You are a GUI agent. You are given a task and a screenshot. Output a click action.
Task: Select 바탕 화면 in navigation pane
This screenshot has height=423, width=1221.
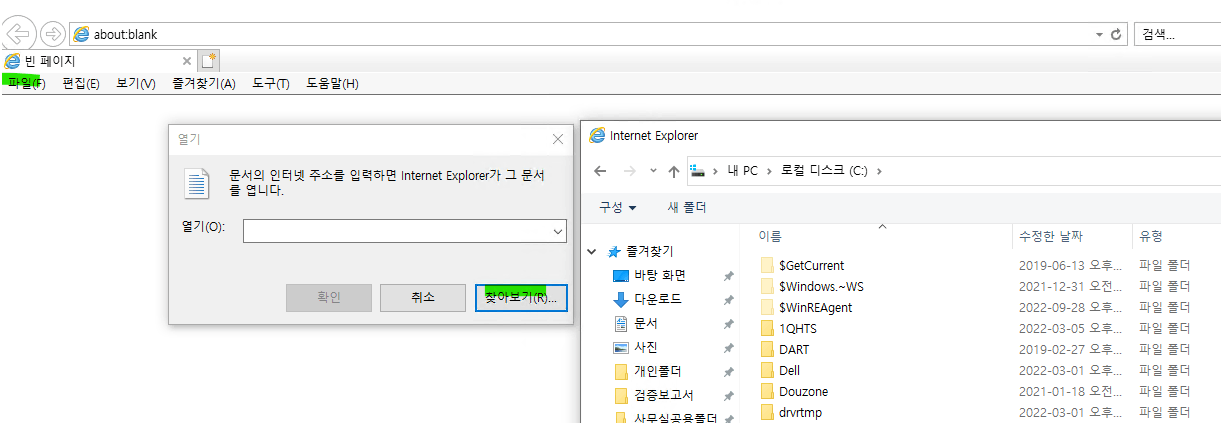(660, 275)
